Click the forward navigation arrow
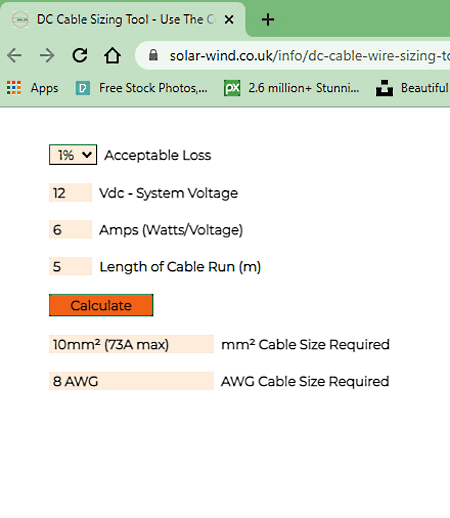This screenshot has height=518, width=450. [x=47, y=55]
